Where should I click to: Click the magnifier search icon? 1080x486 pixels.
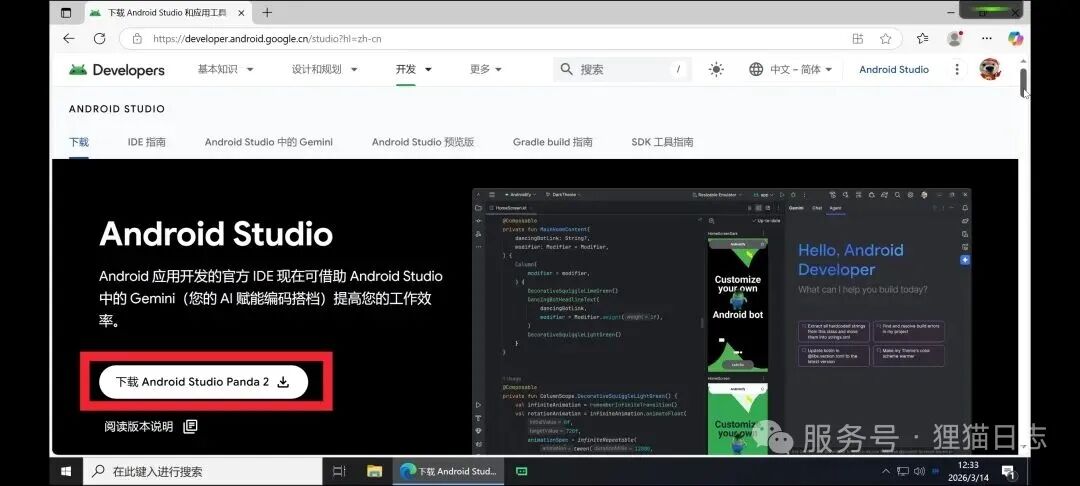tap(566, 69)
